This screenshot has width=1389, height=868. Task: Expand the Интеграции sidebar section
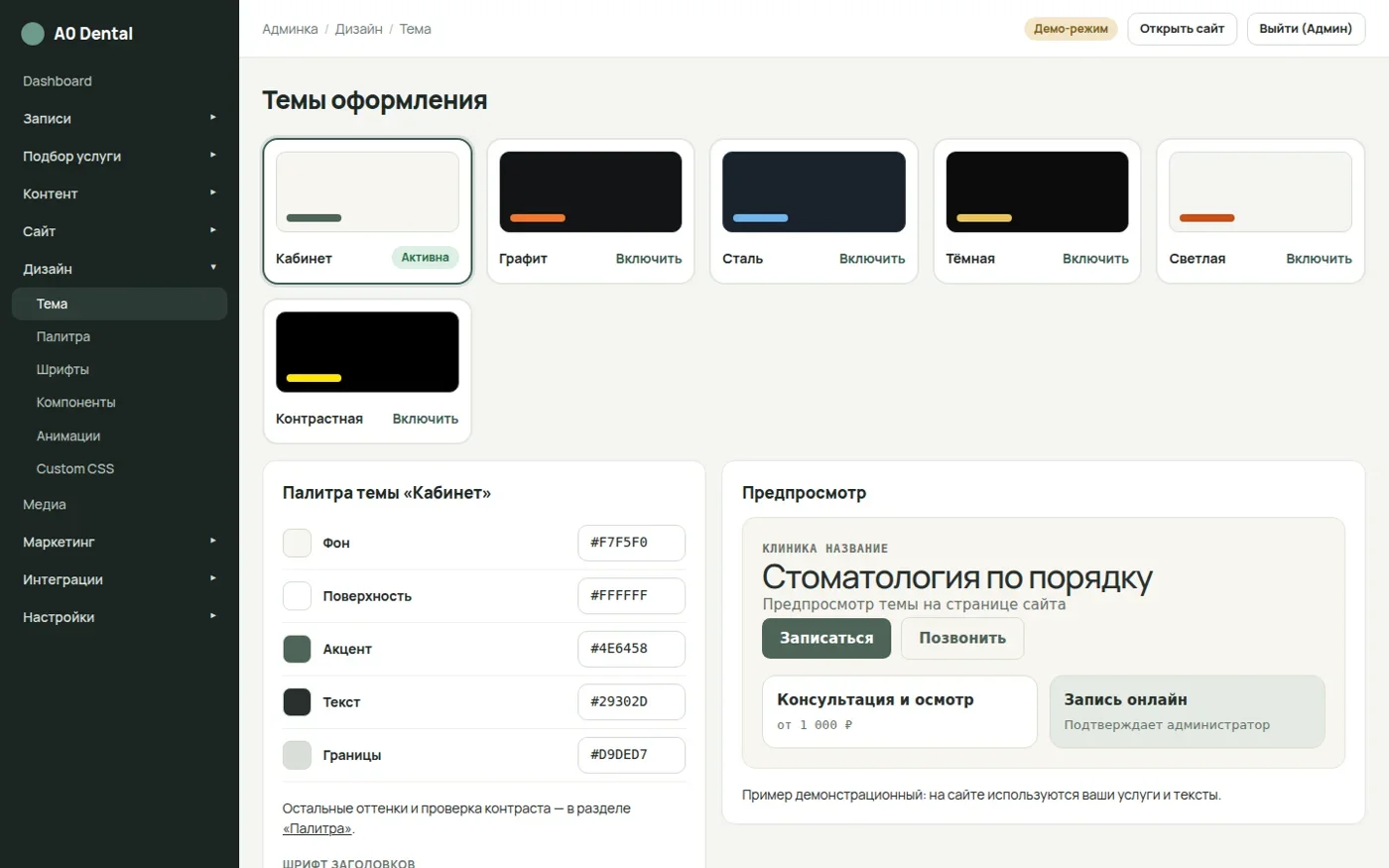[119, 579]
